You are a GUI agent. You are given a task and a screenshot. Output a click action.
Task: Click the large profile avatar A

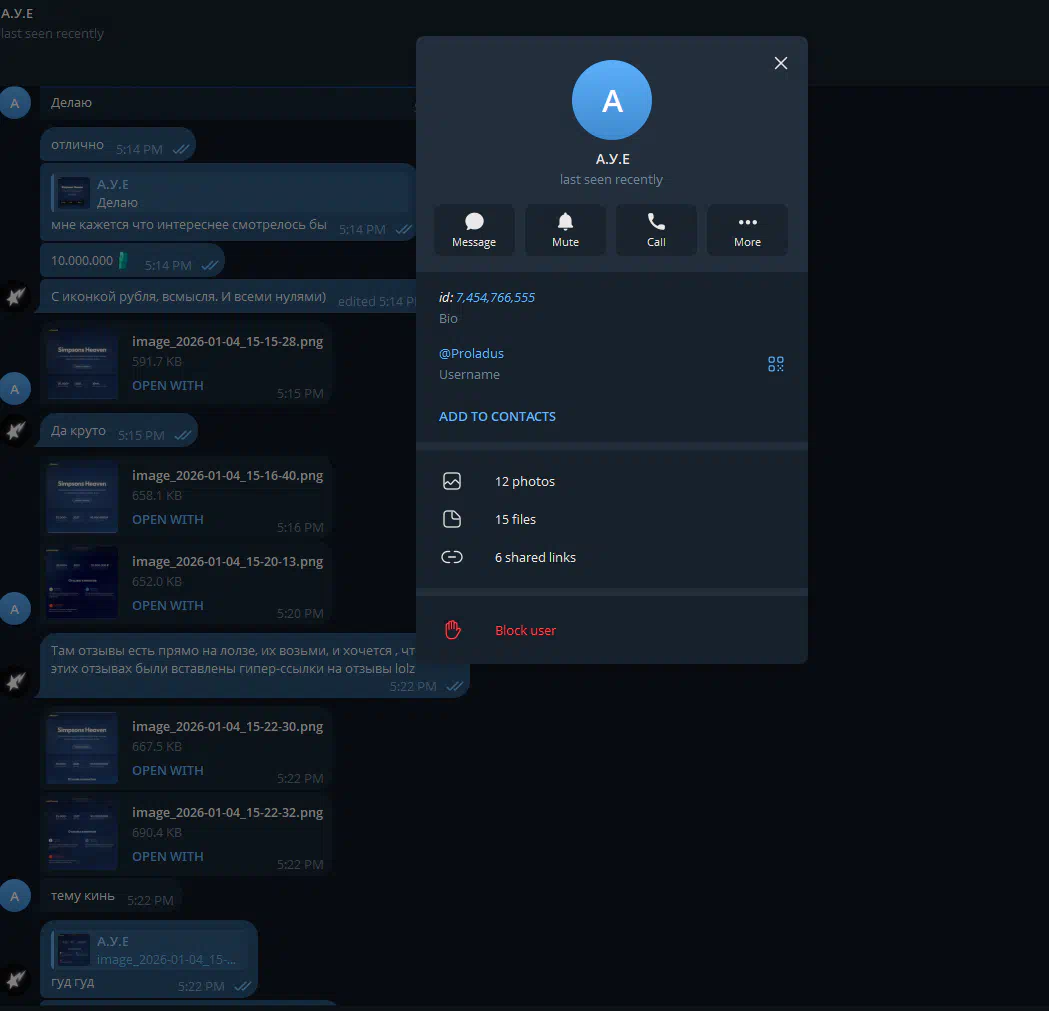[611, 101]
